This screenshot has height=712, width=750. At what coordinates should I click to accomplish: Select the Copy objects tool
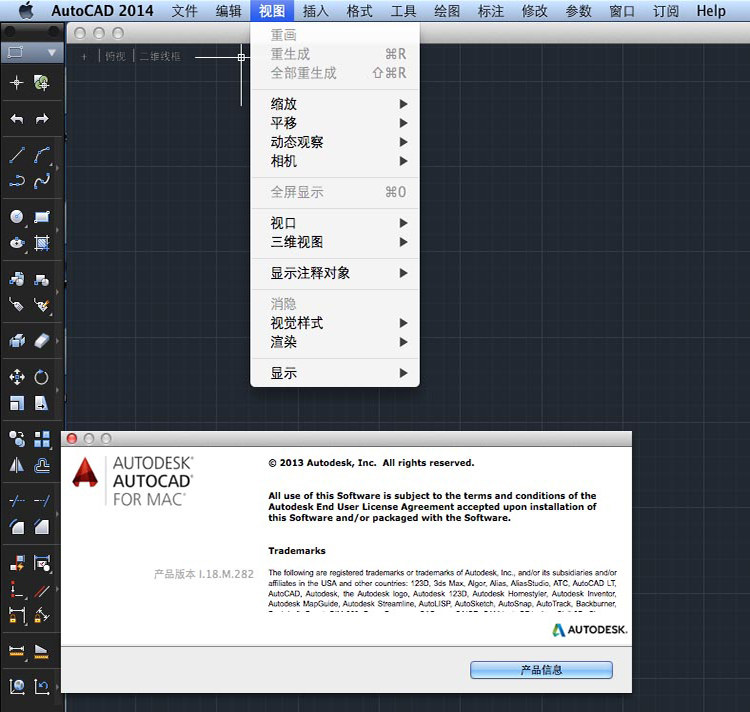[17, 439]
